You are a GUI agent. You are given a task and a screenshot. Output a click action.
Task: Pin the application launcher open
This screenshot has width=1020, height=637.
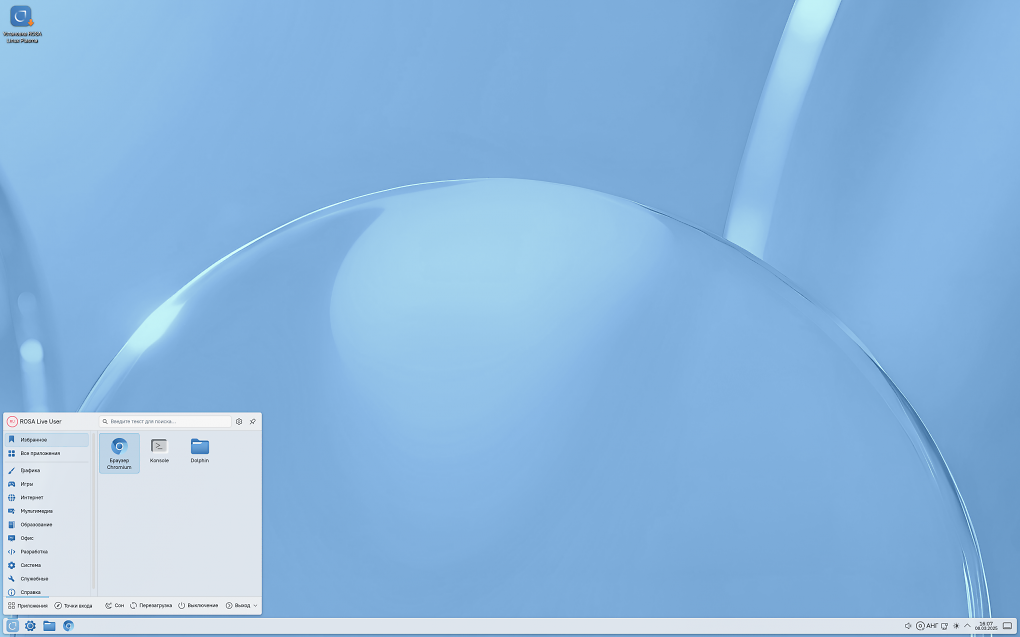[252, 422]
